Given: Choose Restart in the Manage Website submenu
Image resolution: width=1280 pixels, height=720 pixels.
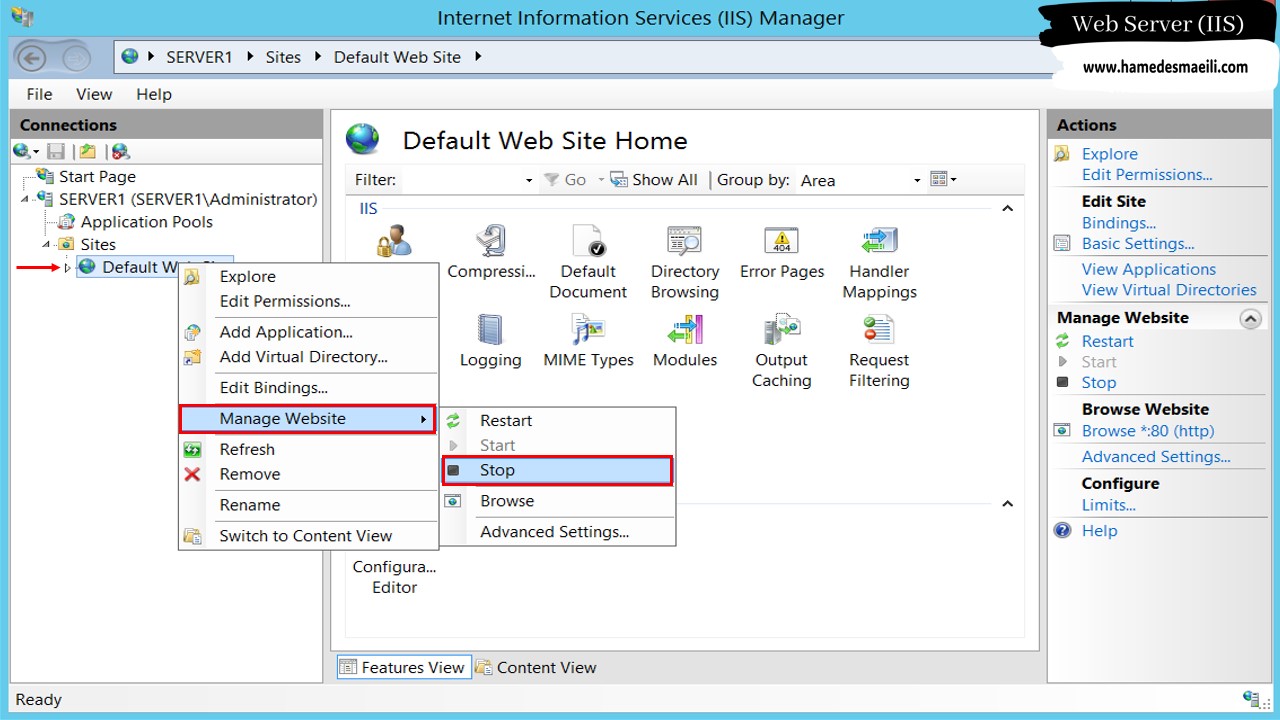Looking at the screenshot, I should coord(557,421).
